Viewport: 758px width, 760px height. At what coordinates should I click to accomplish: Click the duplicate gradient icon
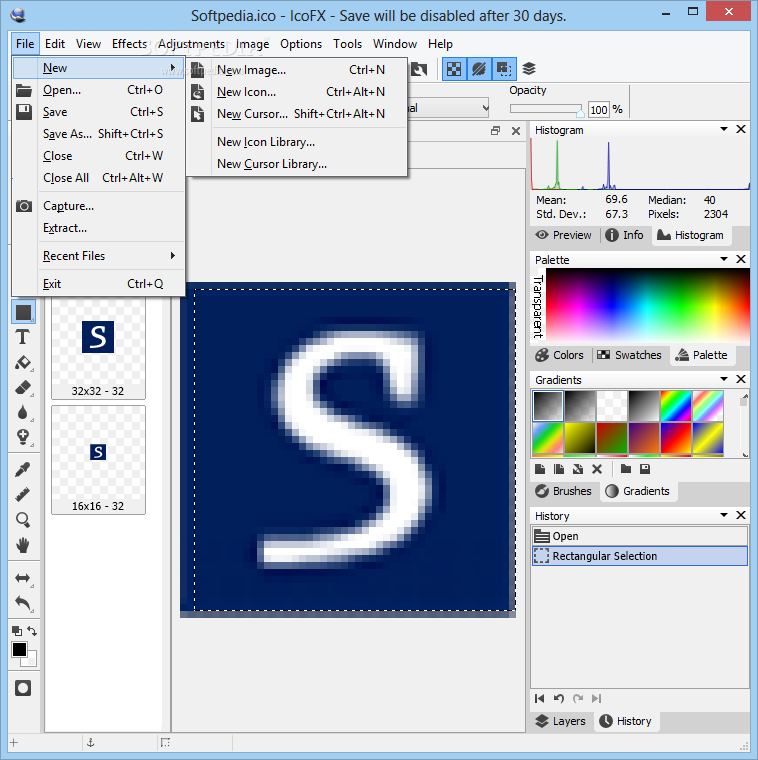[x=559, y=469]
